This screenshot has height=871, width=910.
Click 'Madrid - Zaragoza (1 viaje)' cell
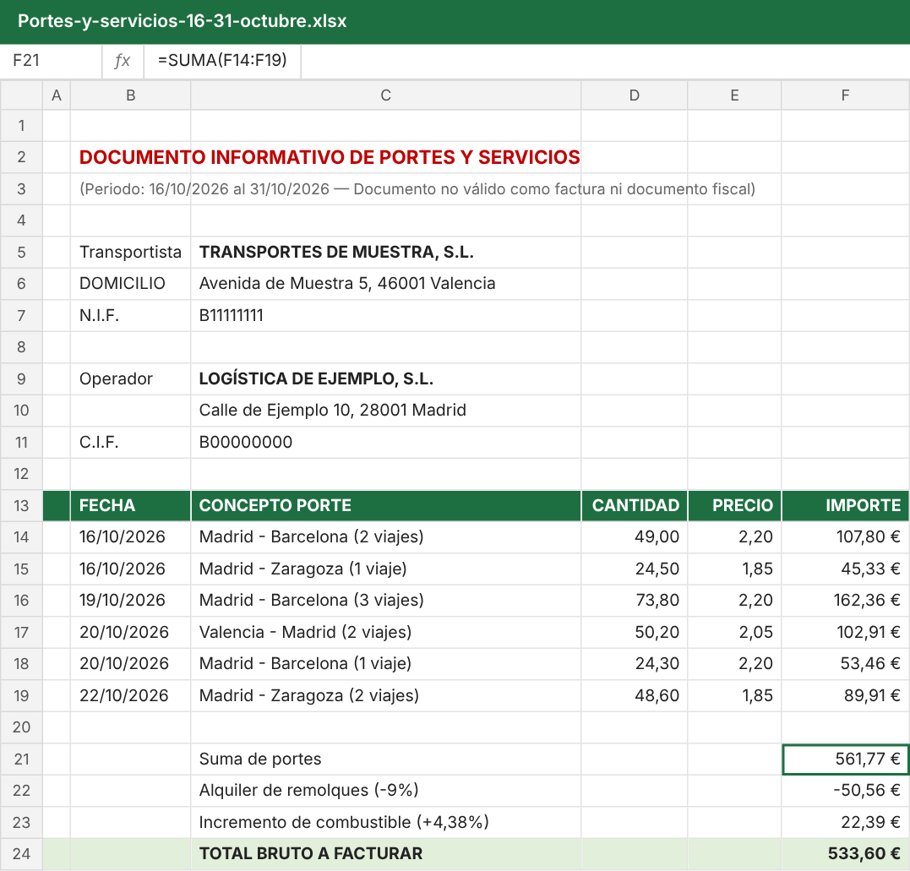(385, 569)
